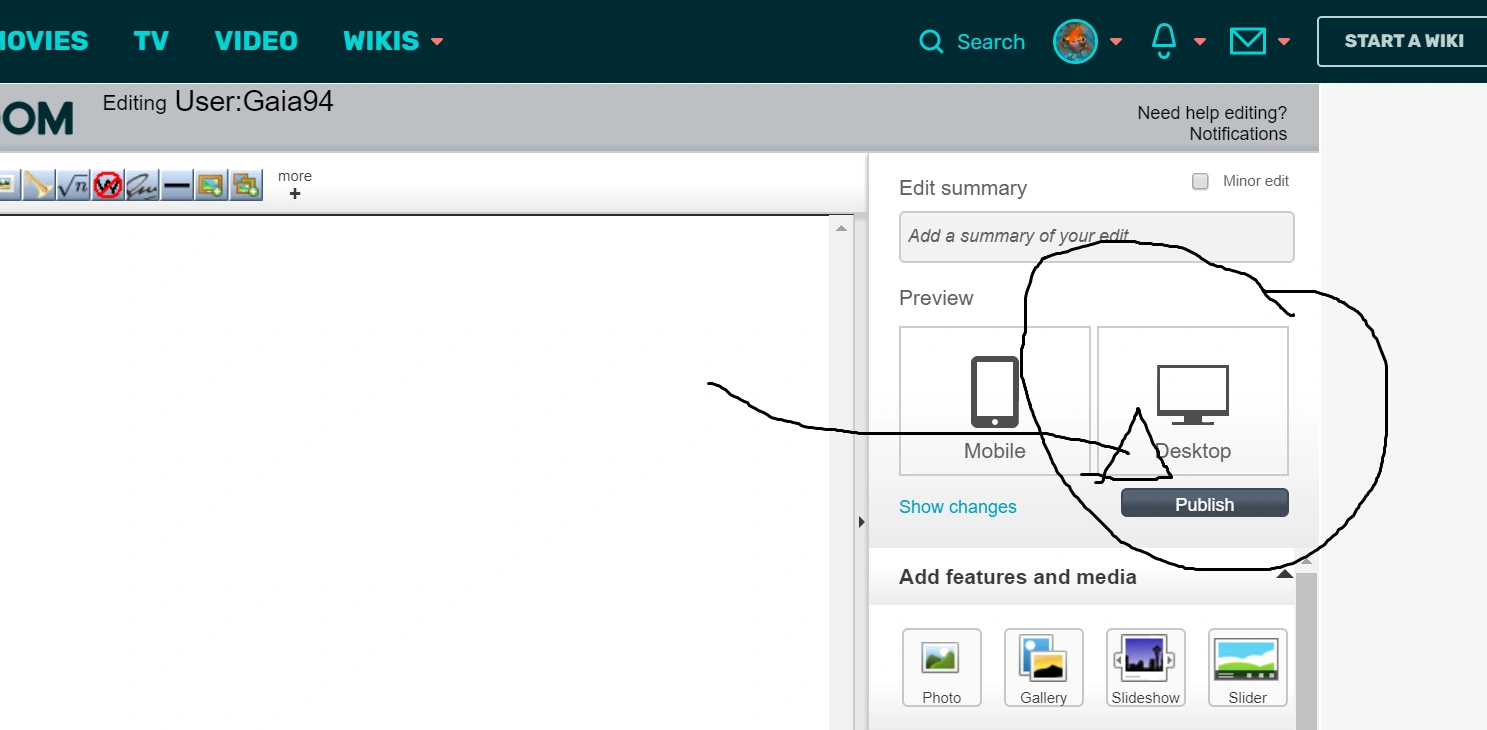Select the nowiki ignore-formatting icon
Screen dimensions: 1487x730
108,185
